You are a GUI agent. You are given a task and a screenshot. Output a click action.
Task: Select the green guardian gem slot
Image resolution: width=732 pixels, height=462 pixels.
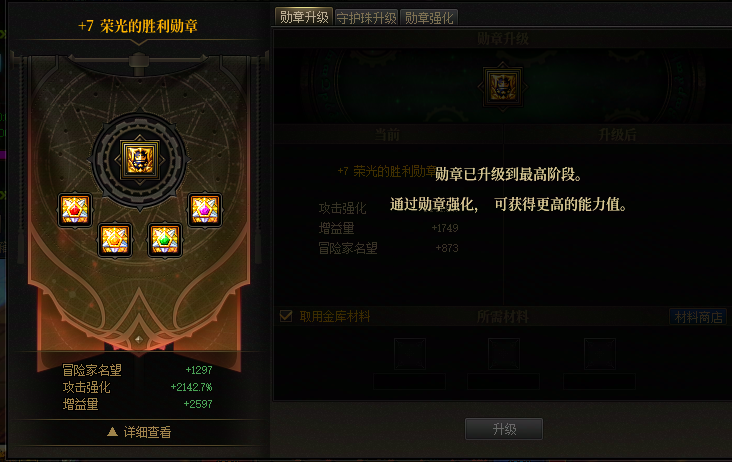[x=165, y=240]
